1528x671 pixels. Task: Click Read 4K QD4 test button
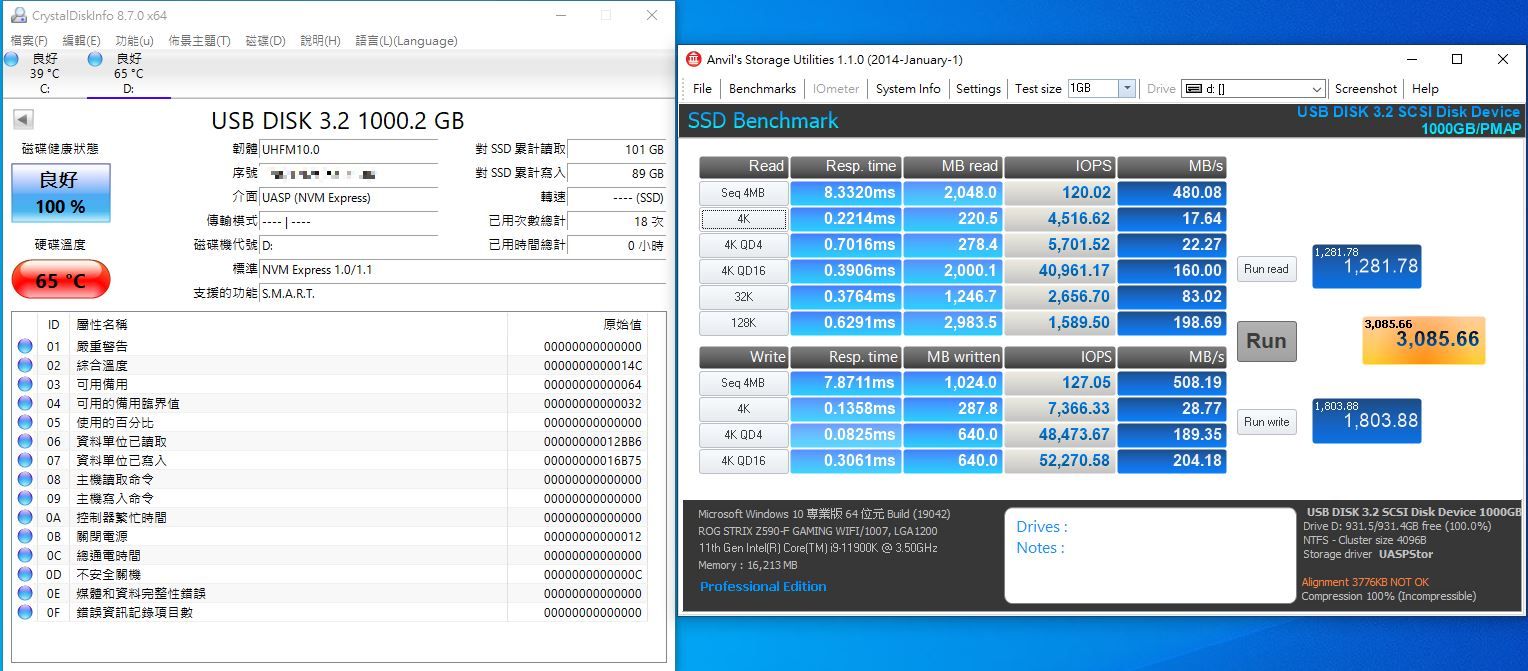point(743,245)
